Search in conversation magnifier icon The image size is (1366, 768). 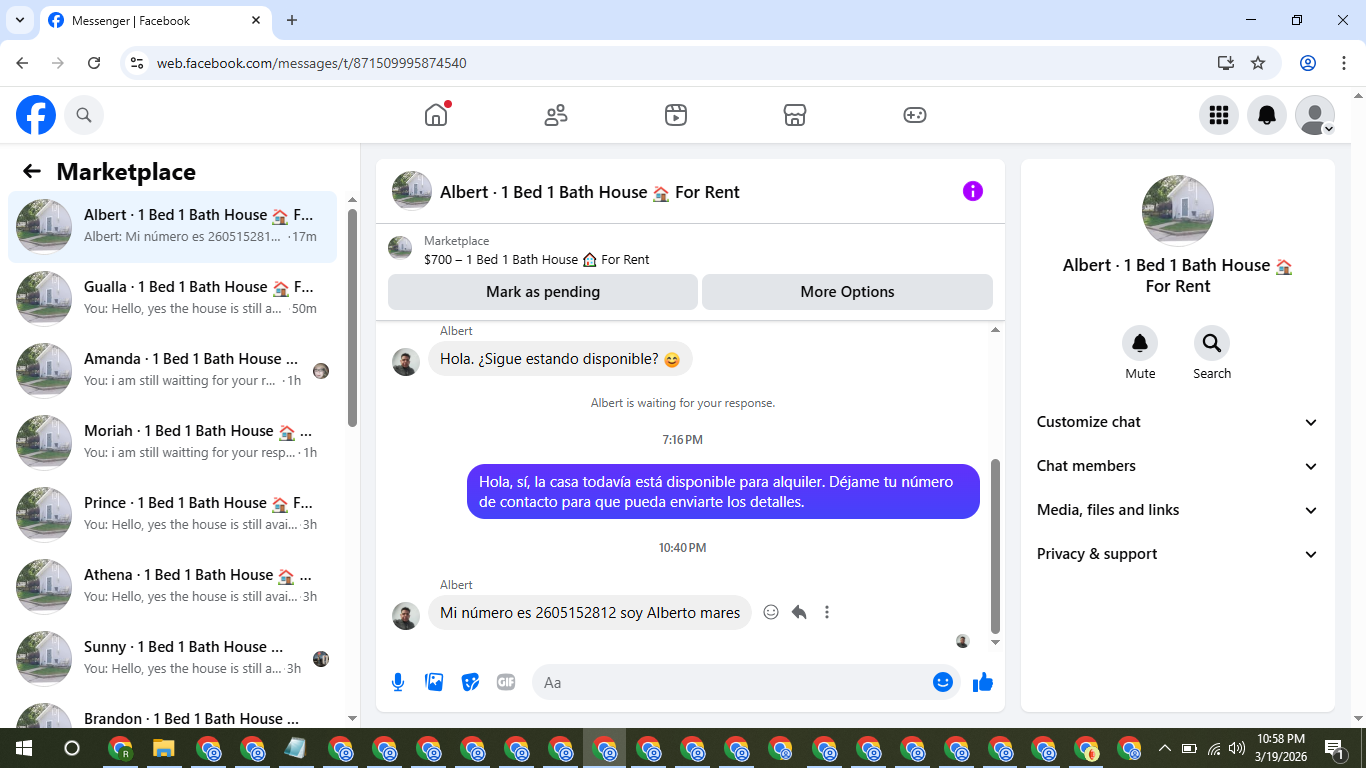(1212, 344)
